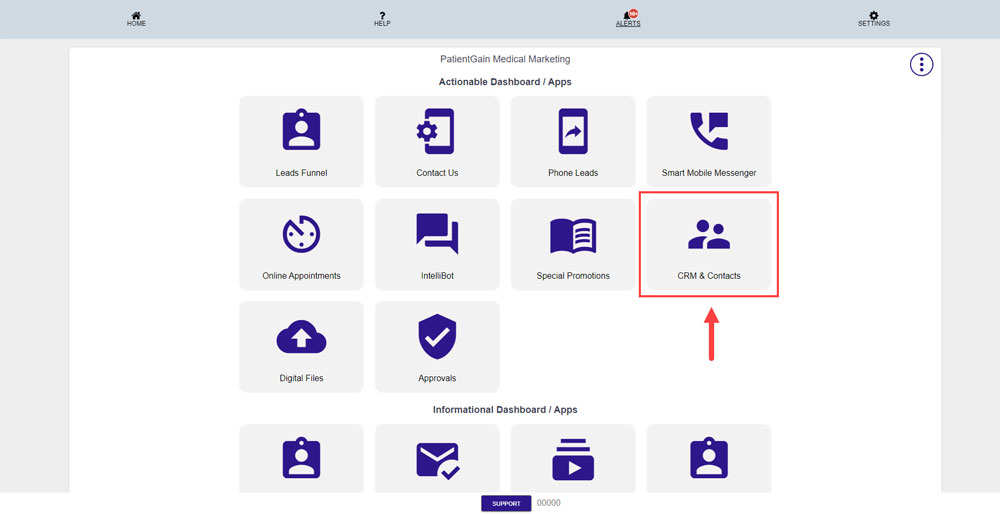
Task: Open the envelope checkmark informational app
Action: [x=437, y=458]
